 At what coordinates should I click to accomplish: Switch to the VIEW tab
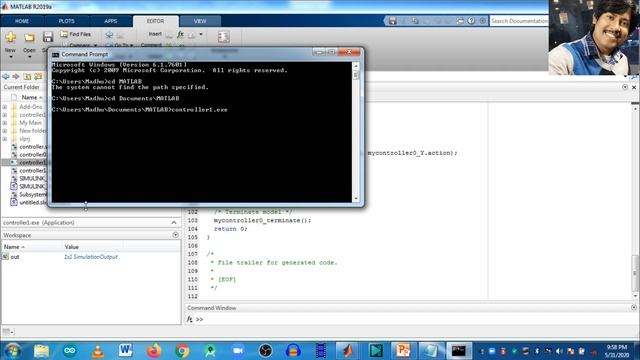click(x=200, y=21)
